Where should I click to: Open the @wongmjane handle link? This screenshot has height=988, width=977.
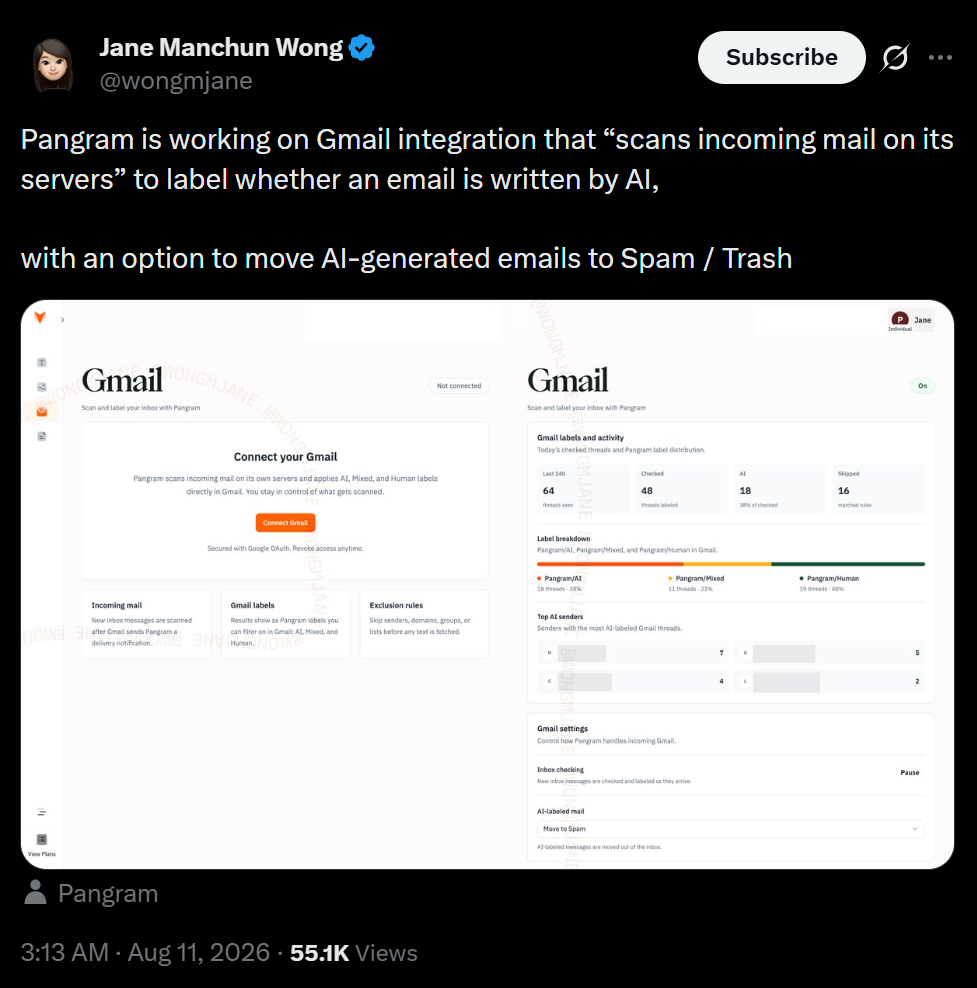click(176, 81)
